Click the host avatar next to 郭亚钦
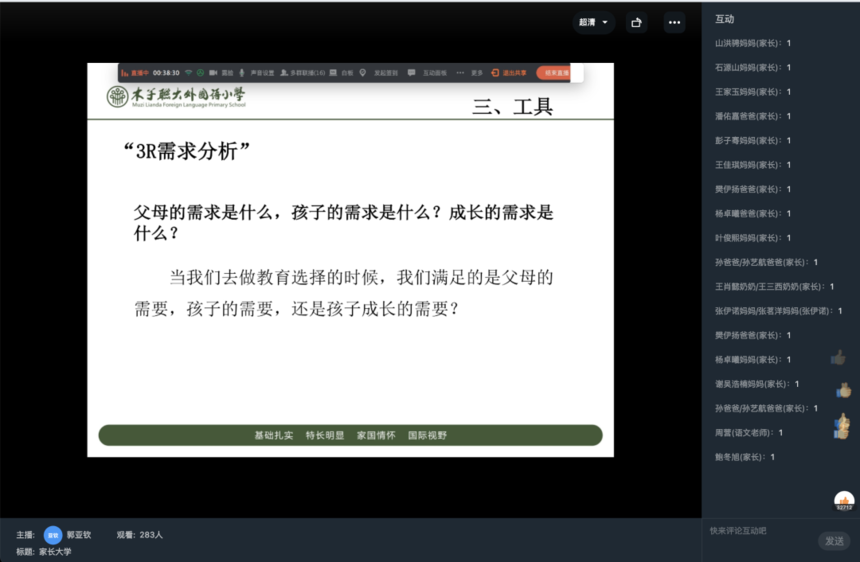 [52, 535]
